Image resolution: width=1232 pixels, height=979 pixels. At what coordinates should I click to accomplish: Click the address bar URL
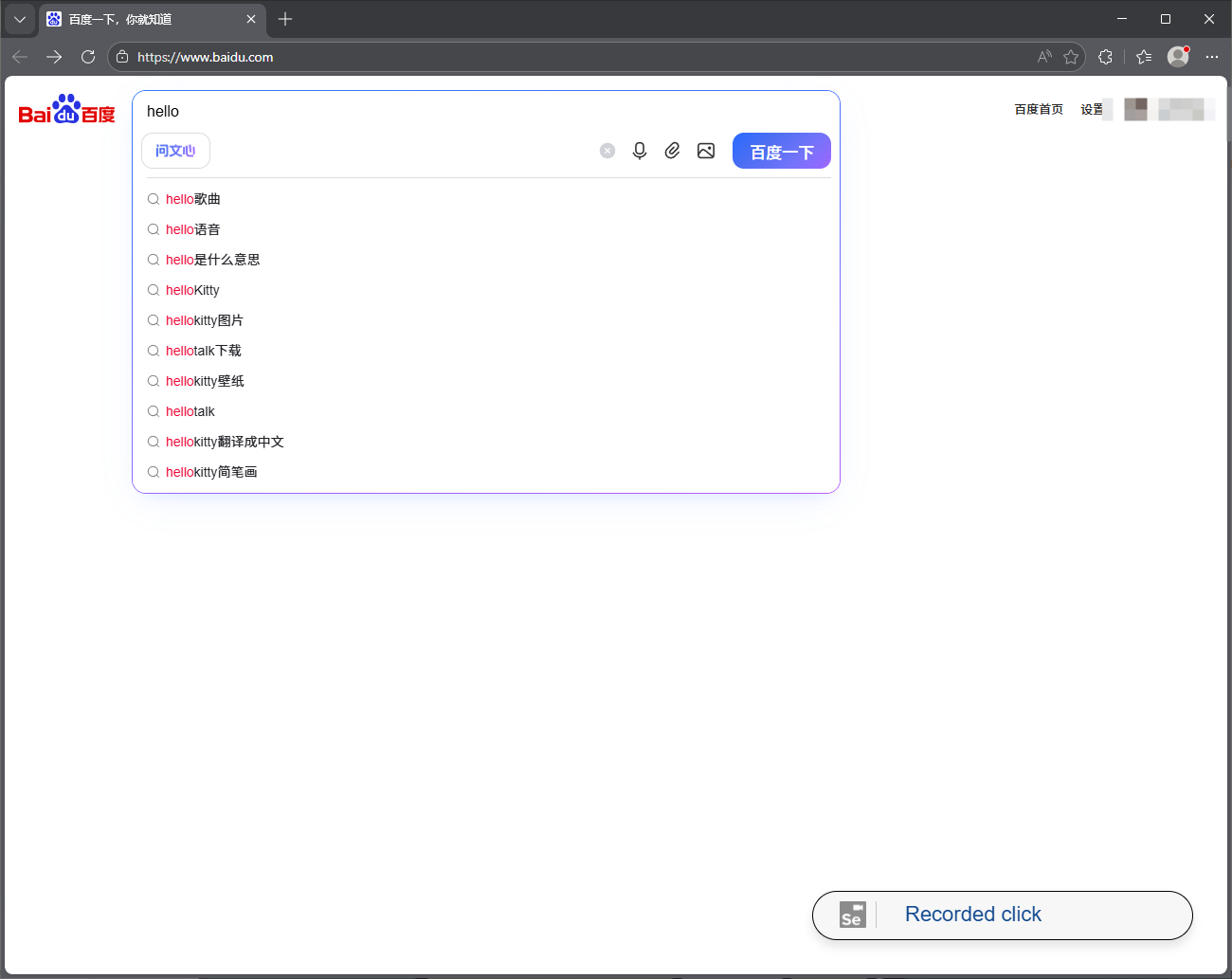206,57
